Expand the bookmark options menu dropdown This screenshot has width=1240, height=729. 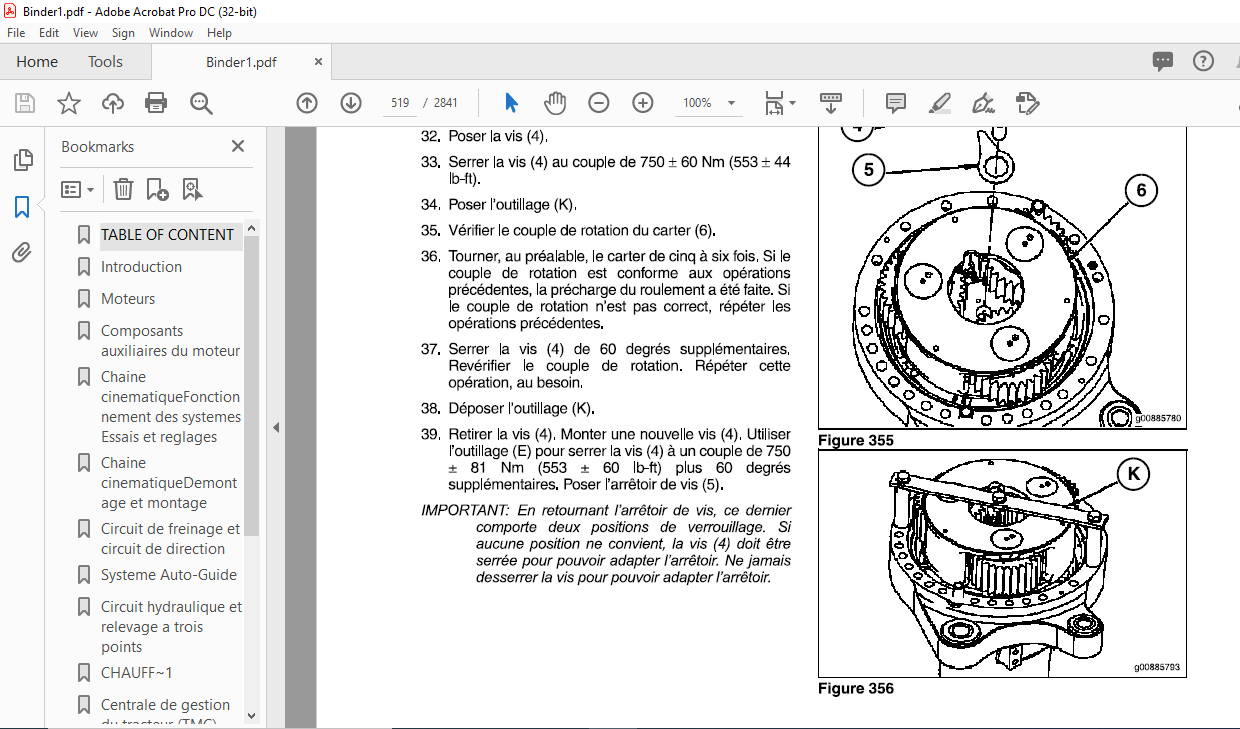[78, 189]
